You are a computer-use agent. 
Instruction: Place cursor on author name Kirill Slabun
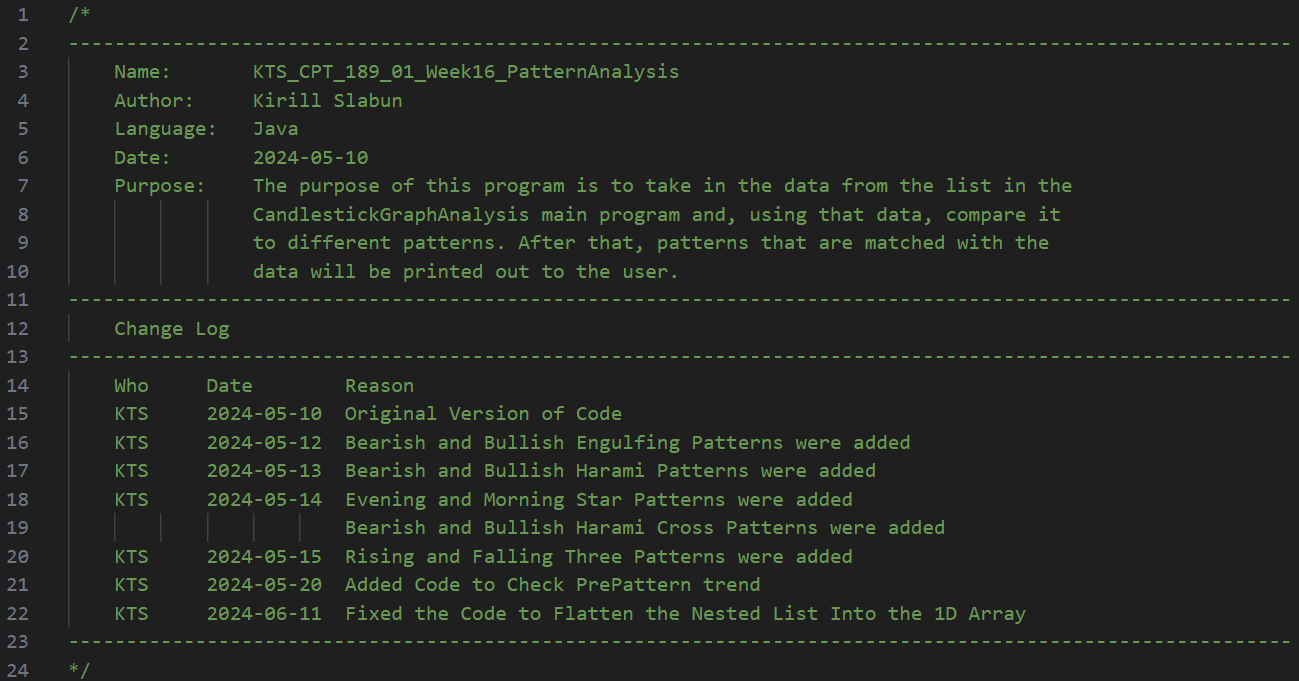328,100
